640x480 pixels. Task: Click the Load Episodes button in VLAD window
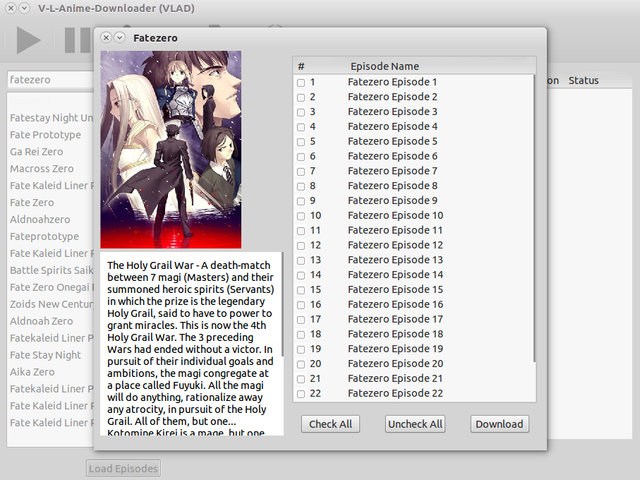tap(123, 468)
